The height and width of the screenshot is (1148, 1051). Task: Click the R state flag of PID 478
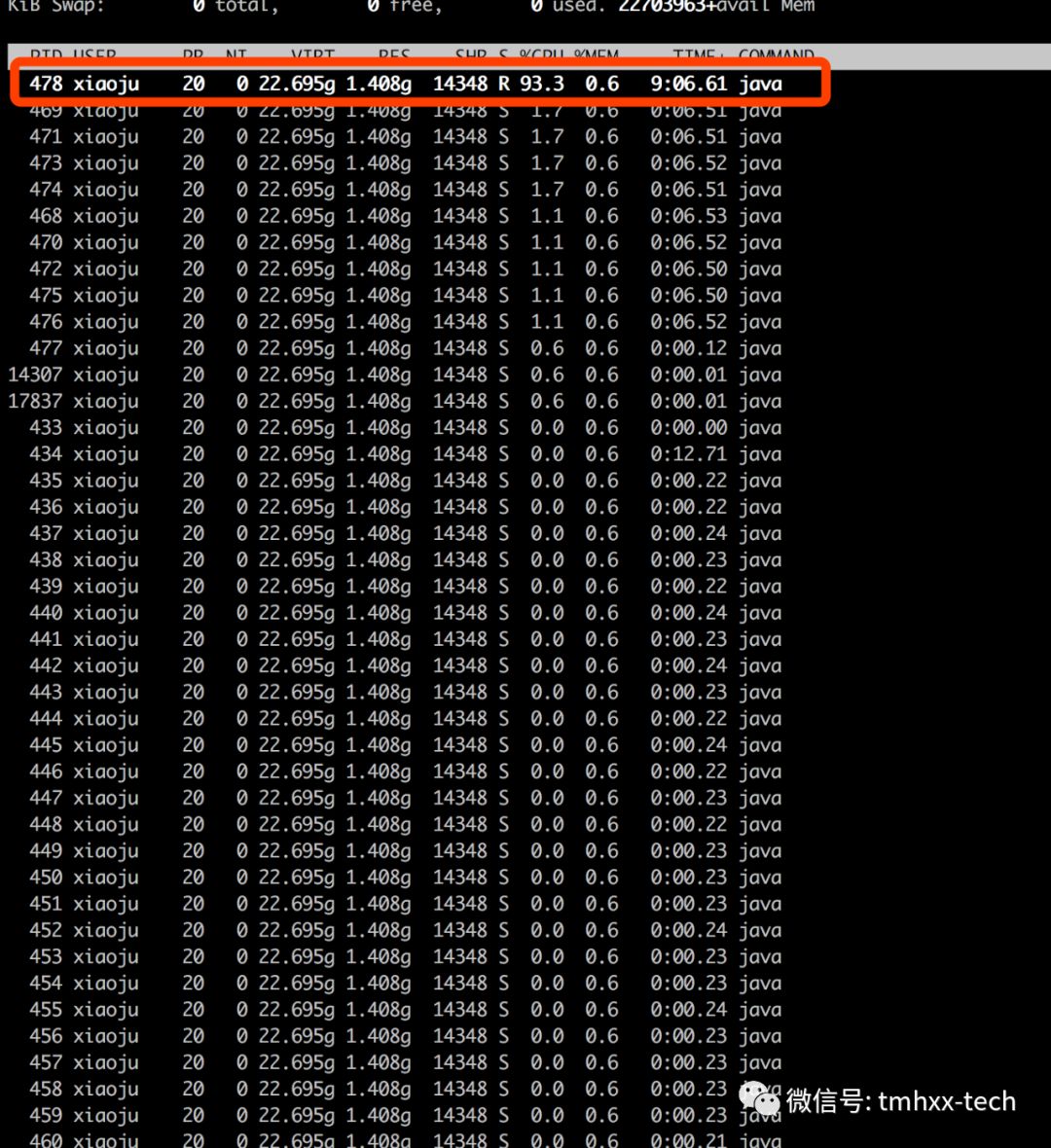(504, 84)
